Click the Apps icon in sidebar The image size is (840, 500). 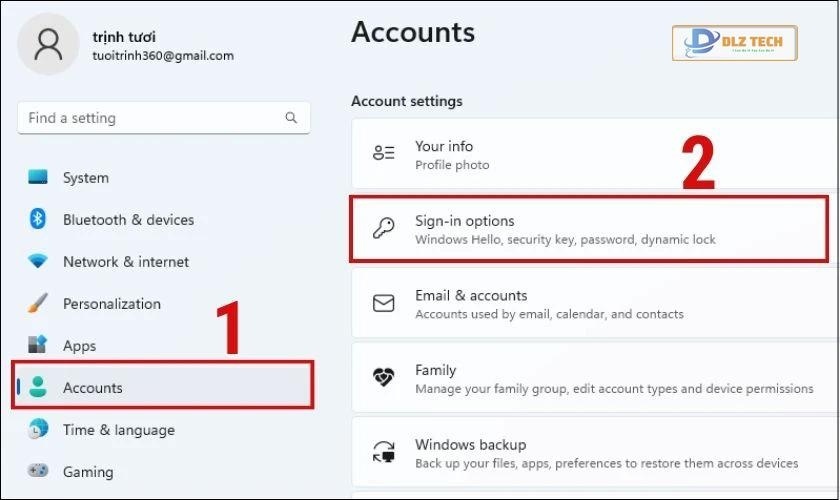(x=38, y=345)
